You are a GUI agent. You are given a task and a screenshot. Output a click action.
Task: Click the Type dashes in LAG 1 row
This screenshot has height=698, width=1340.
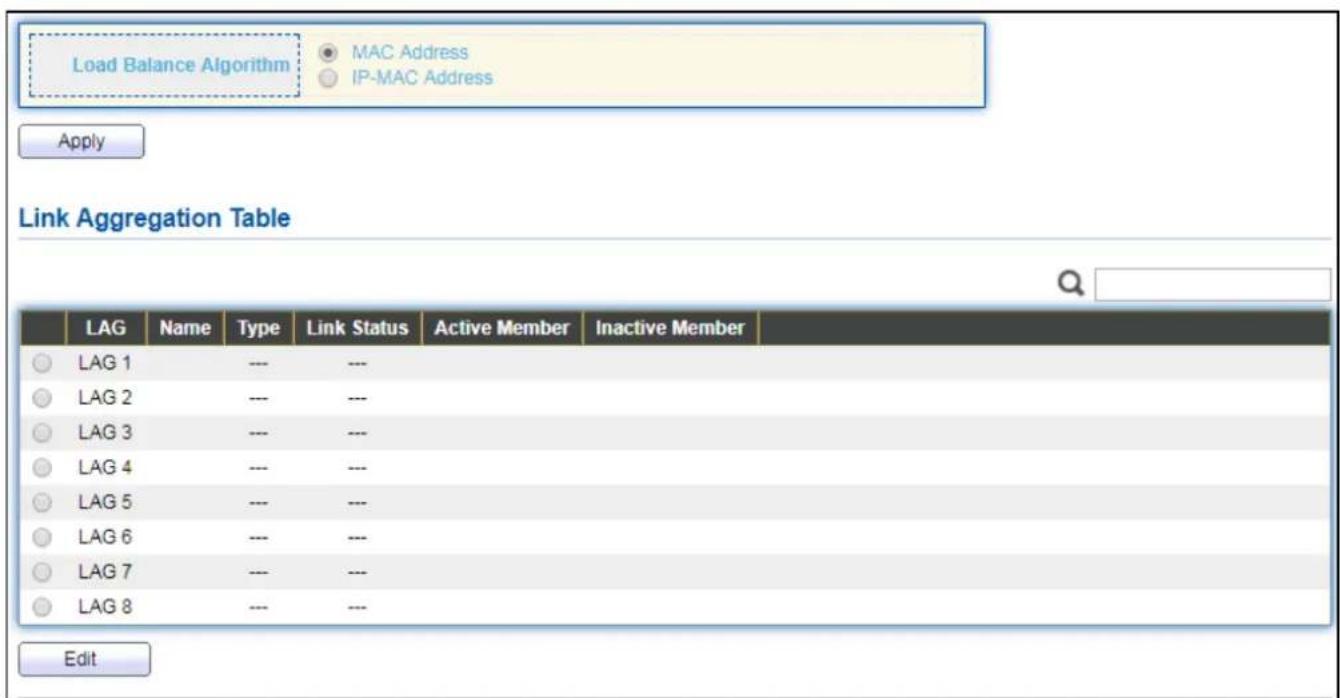click(260, 365)
